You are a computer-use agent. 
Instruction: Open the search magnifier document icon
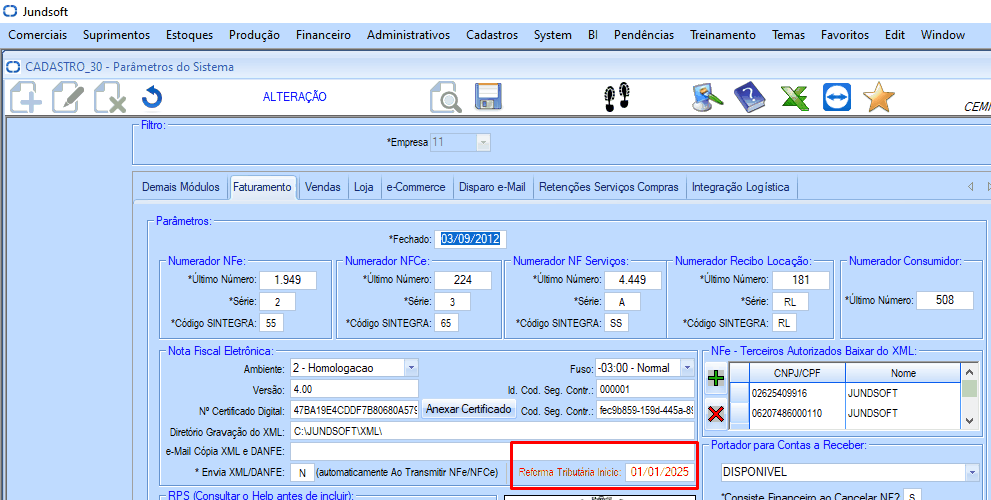tap(445, 97)
